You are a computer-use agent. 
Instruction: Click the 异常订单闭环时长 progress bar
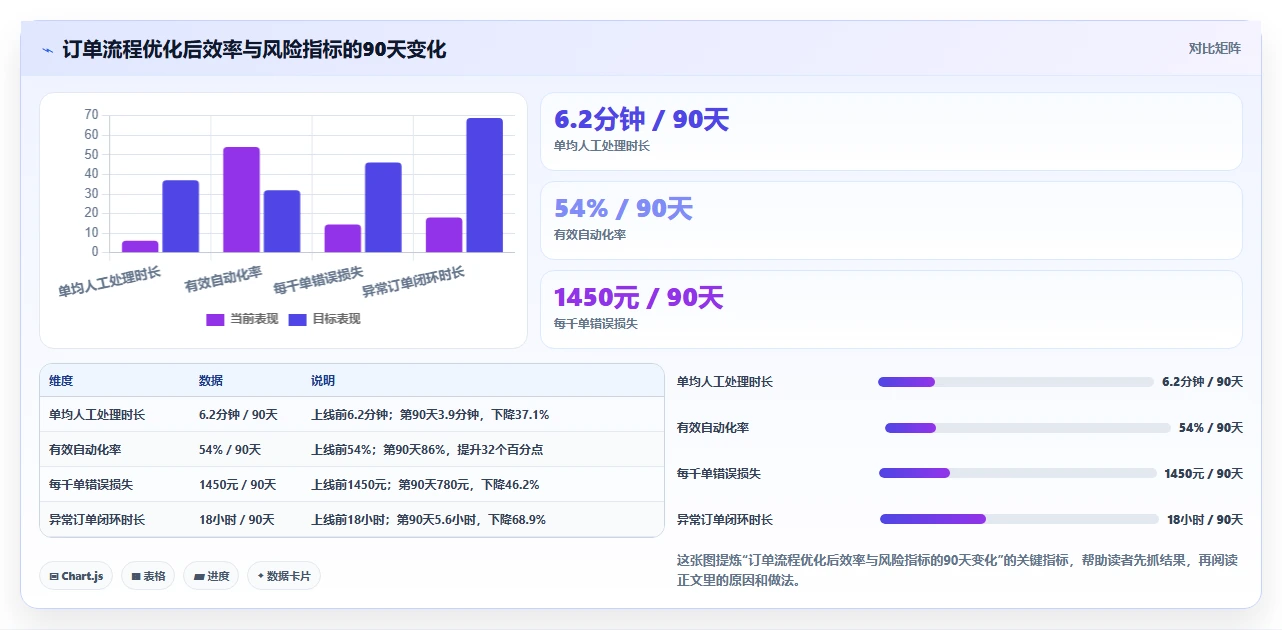1019,519
